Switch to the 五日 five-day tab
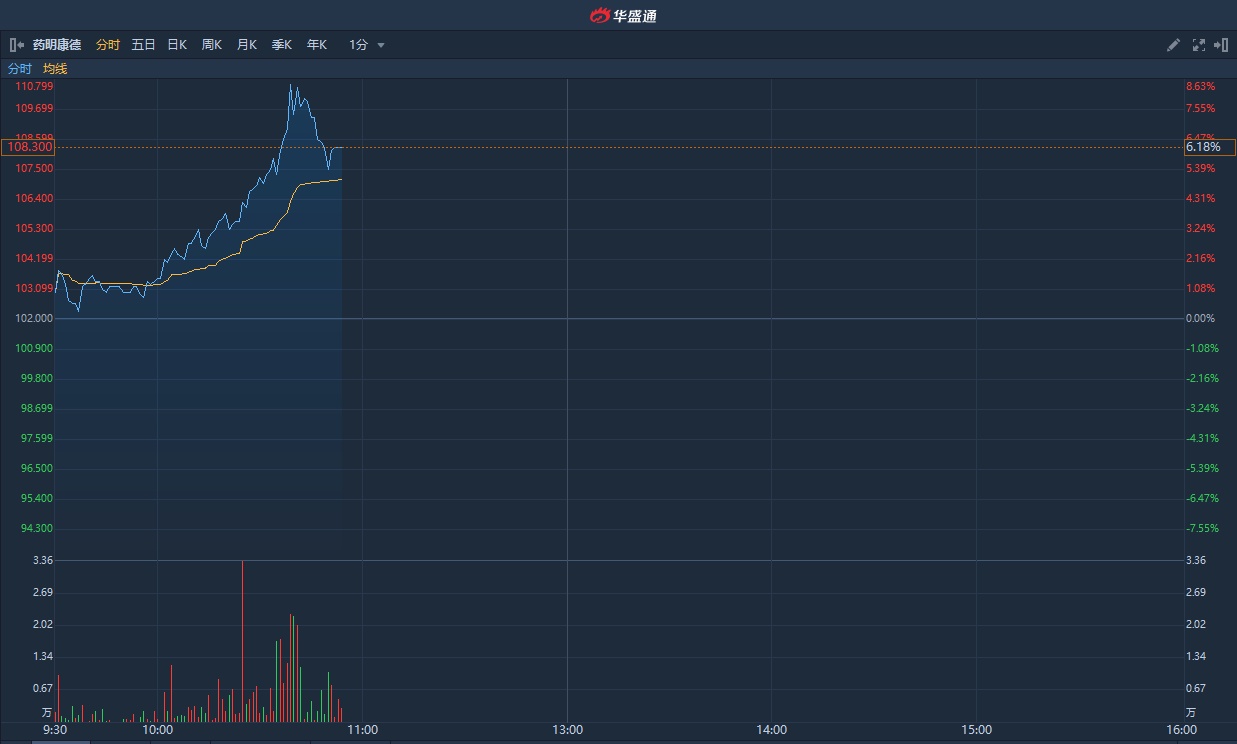Screen dimensions: 1237x744 tap(143, 45)
